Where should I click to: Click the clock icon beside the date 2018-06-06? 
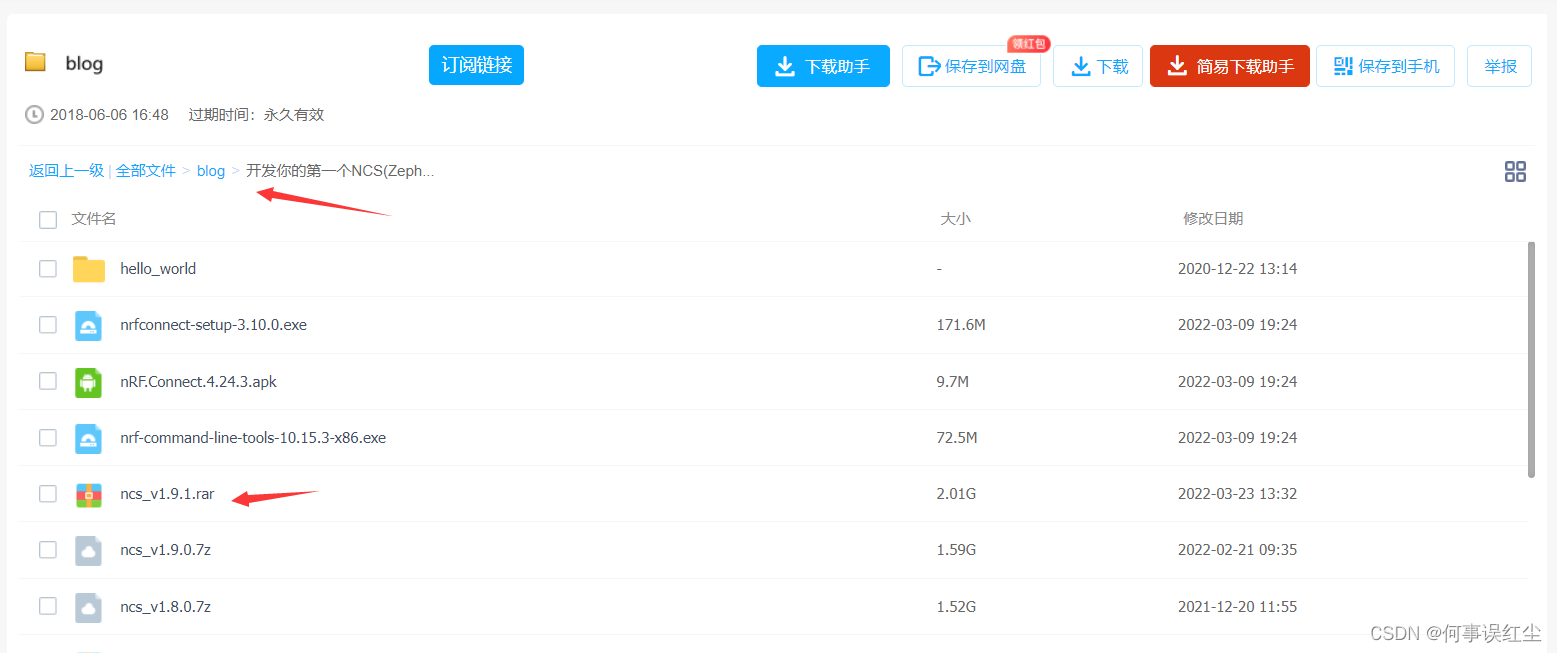[x=34, y=115]
